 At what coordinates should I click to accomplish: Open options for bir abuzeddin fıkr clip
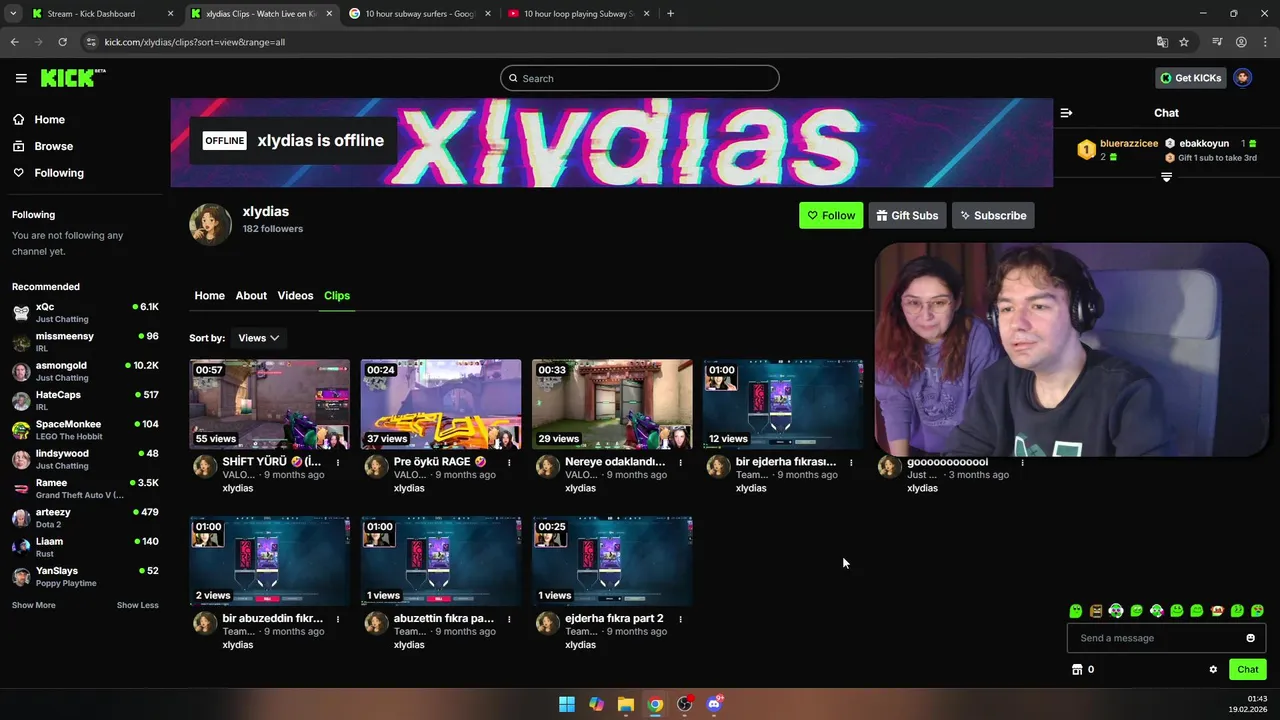[x=338, y=619]
